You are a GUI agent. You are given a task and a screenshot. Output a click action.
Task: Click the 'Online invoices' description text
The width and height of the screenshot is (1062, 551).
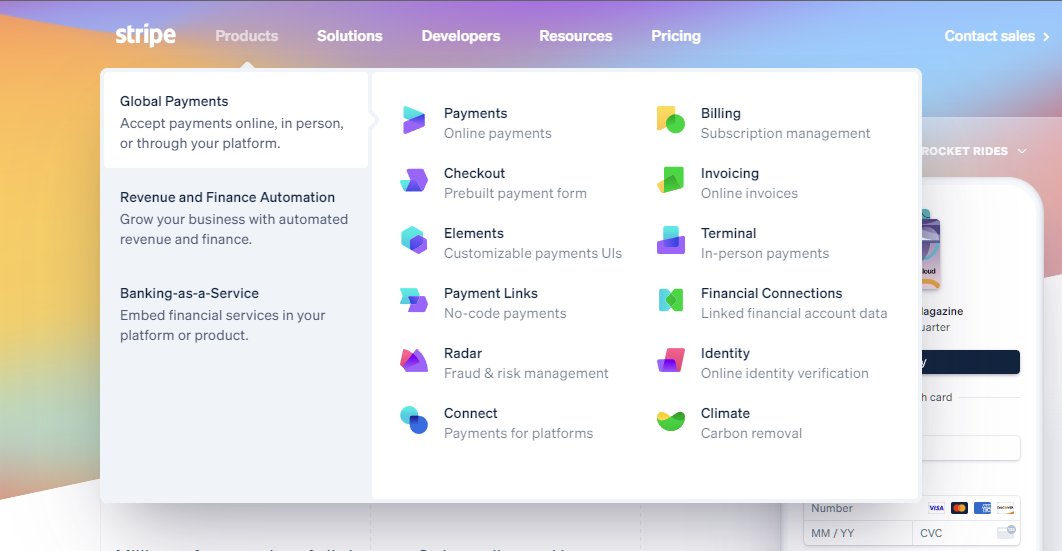coord(749,193)
